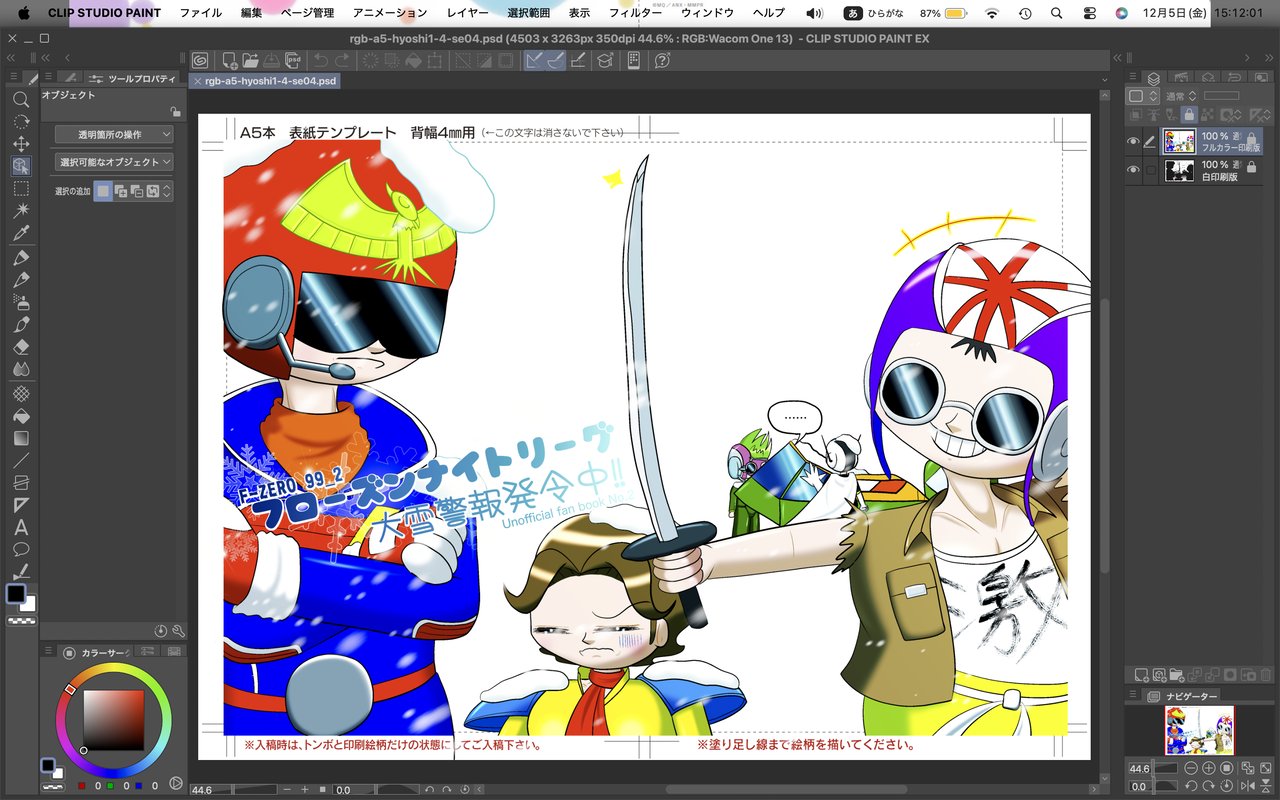Export as PSD from command bar
This screenshot has width=1280, height=800.
pos(294,61)
